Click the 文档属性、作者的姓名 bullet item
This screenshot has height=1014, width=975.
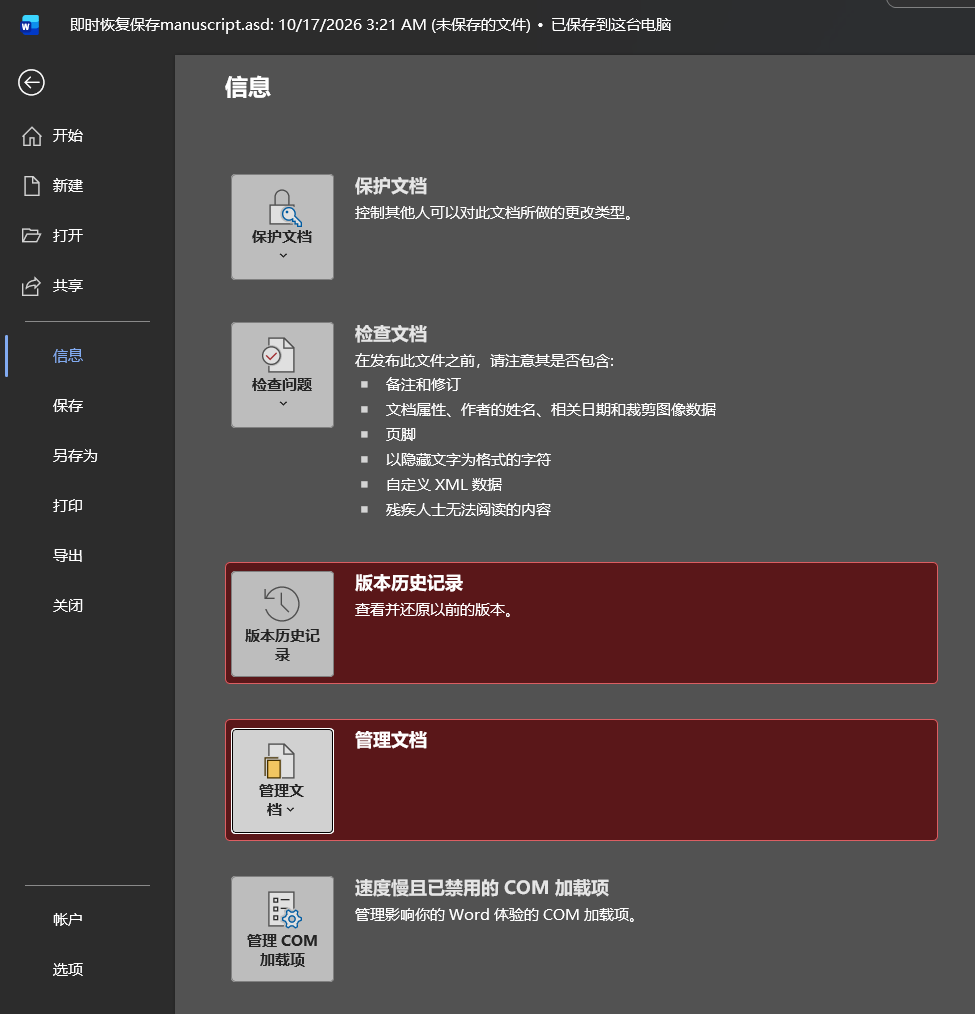tap(550, 410)
